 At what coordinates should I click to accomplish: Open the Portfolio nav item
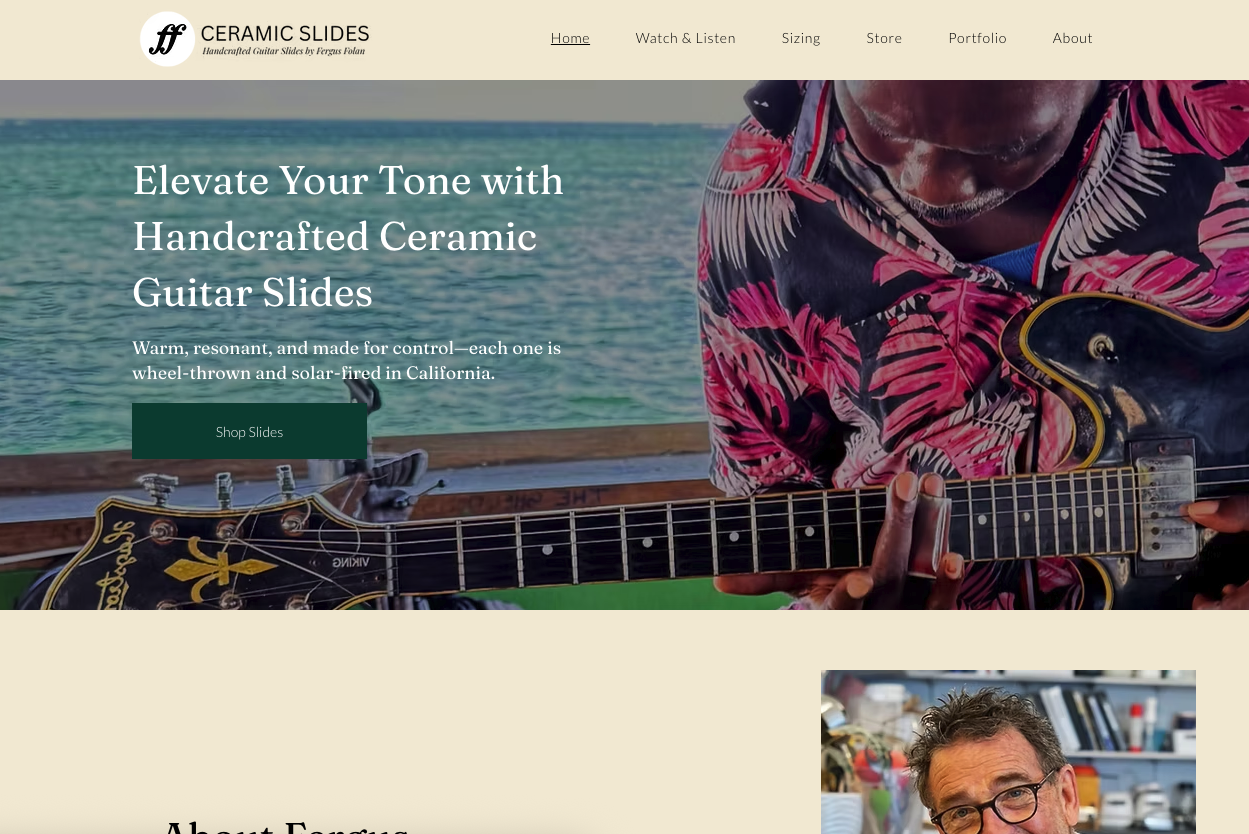pos(977,38)
